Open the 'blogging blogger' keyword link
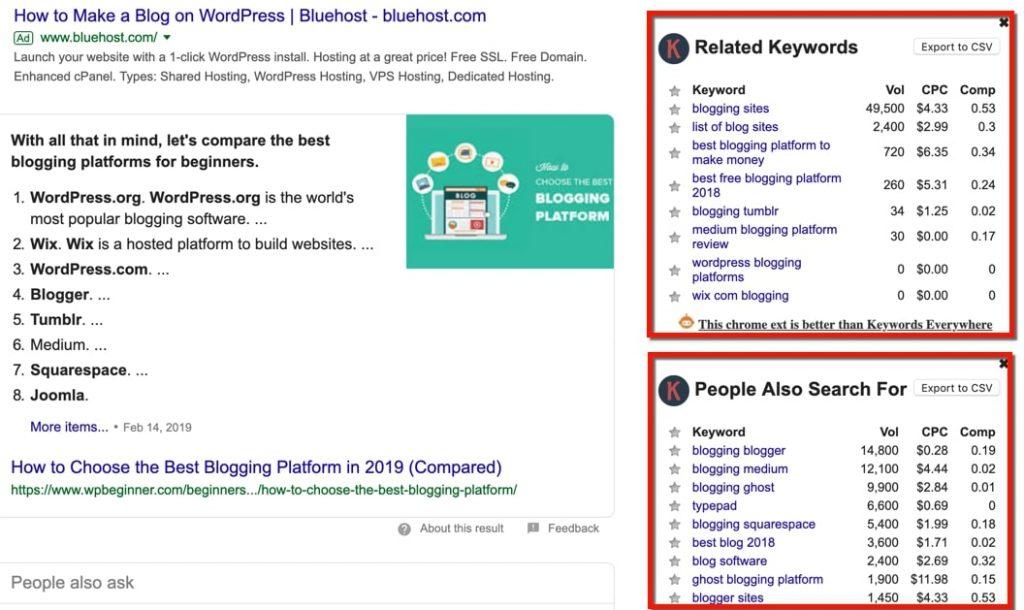1024x610 pixels. coord(739,451)
